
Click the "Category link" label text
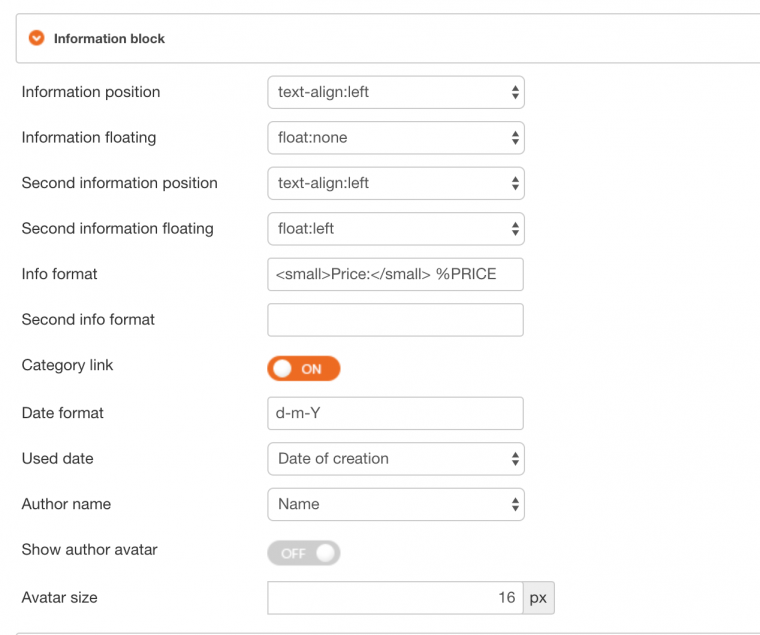(67, 365)
